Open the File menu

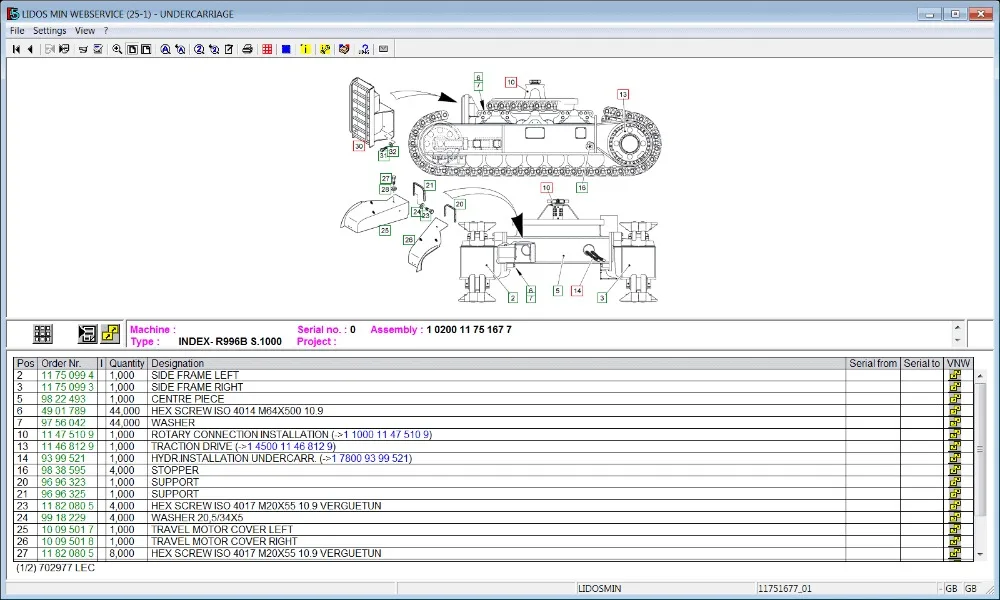point(17,31)
